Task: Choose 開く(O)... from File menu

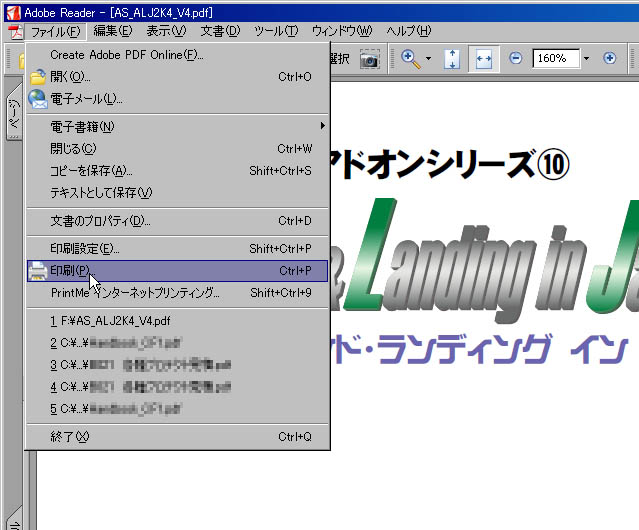Action: [x=177, y=77]
